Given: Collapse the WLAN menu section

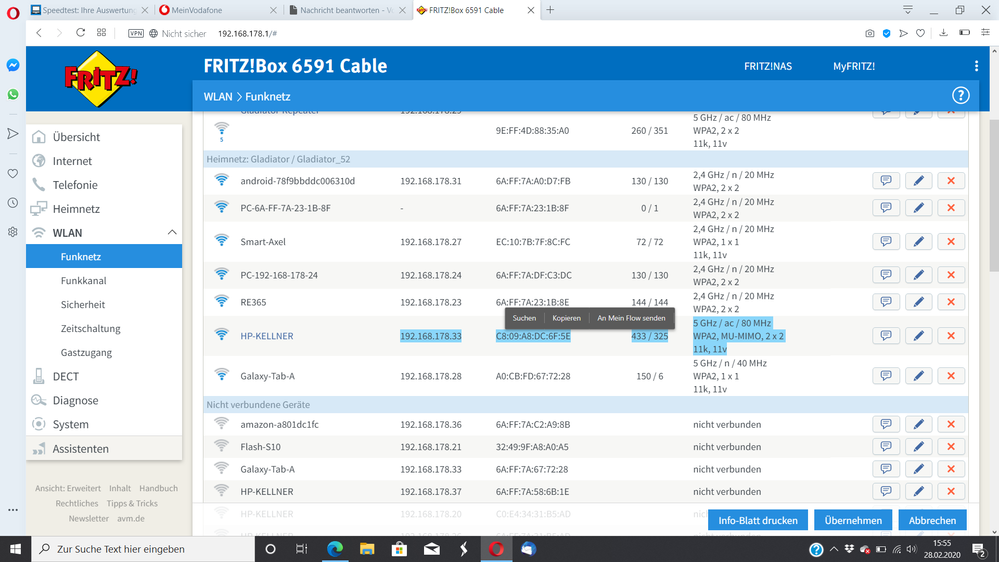Looking at the screenshot, I should point(172,233).
